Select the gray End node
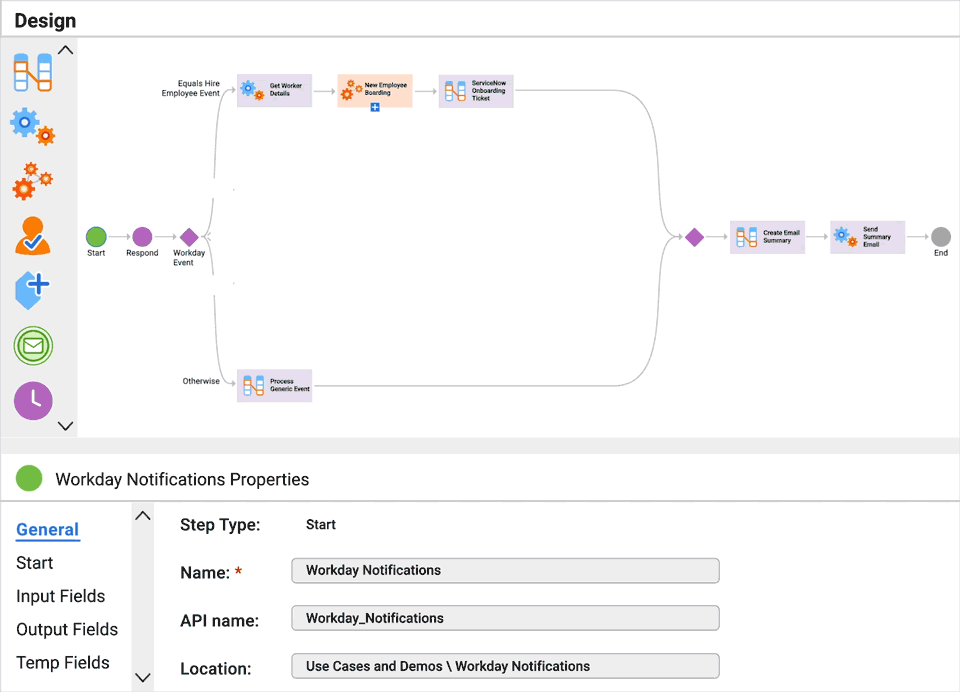This screenshot has height=692, width=960. (940, 238)
